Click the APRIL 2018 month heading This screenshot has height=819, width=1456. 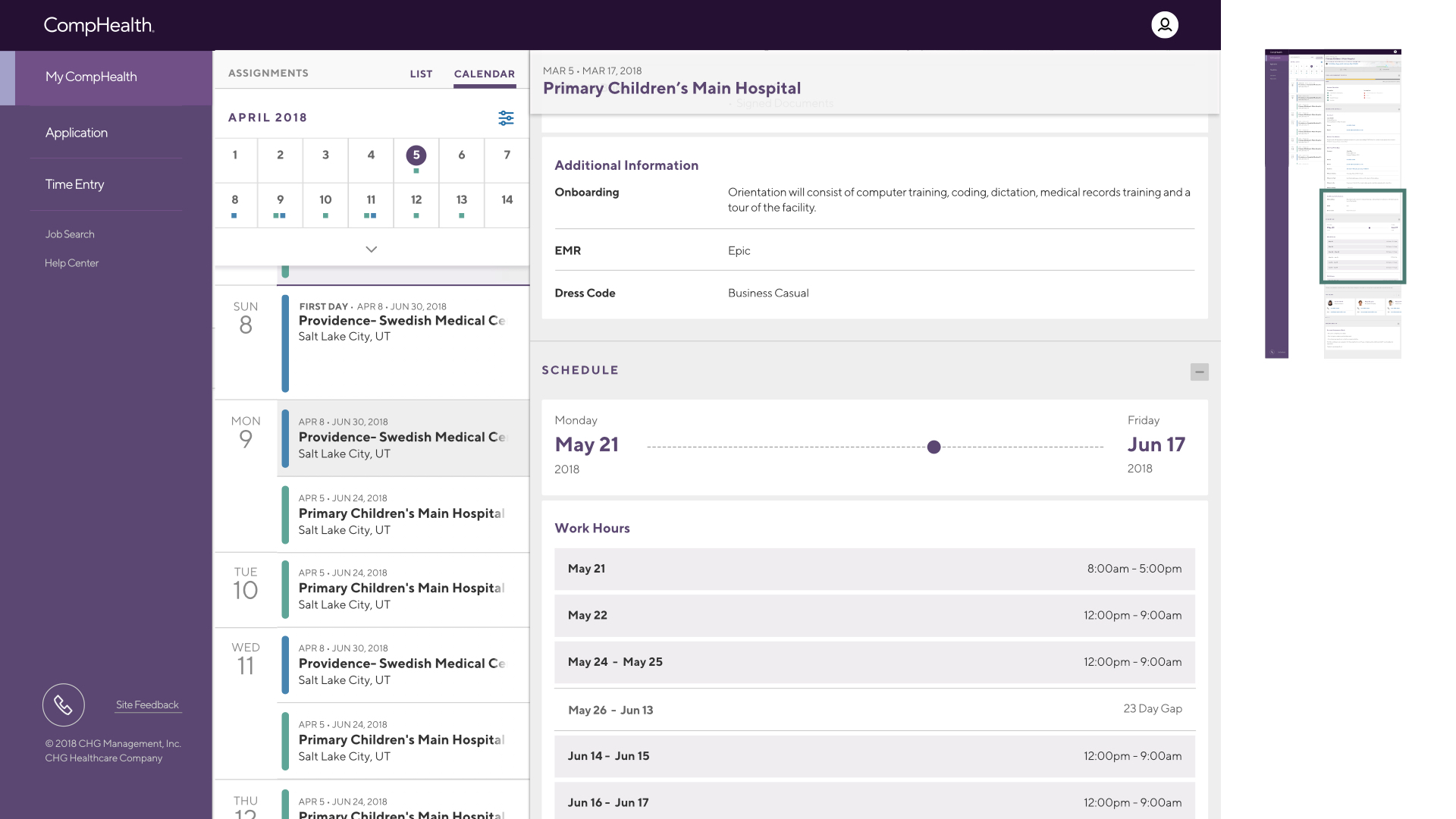point(268,118)
